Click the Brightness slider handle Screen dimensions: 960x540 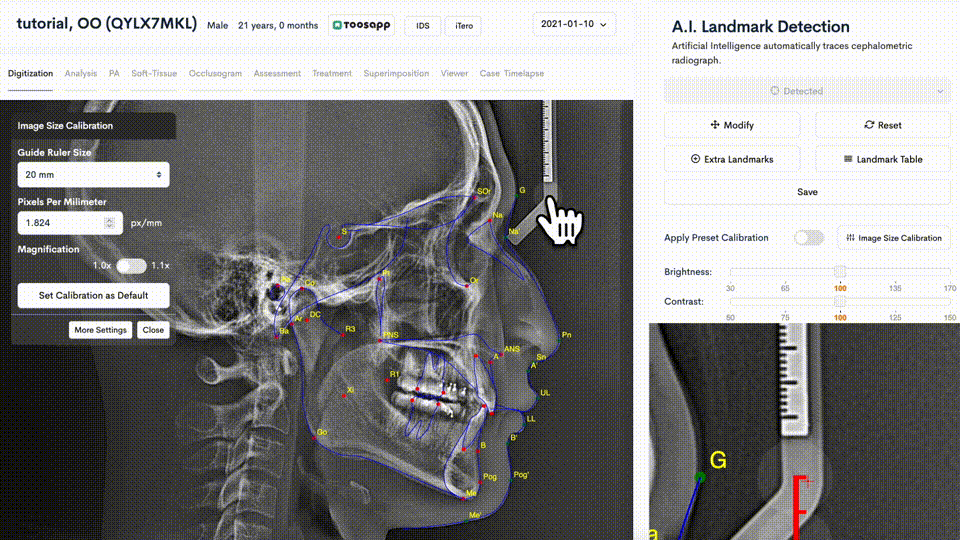click(x=840, y=271)
